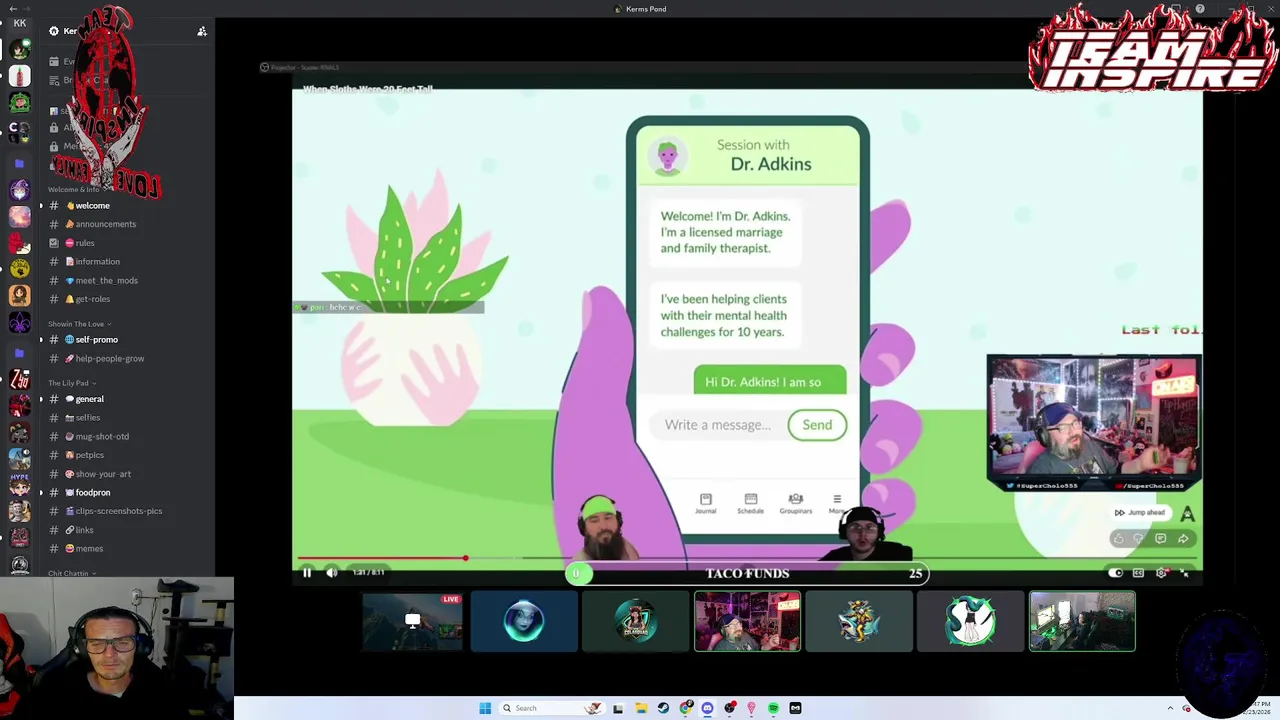
Task: Open video settings gear icon
Action: coord(1161,573)
